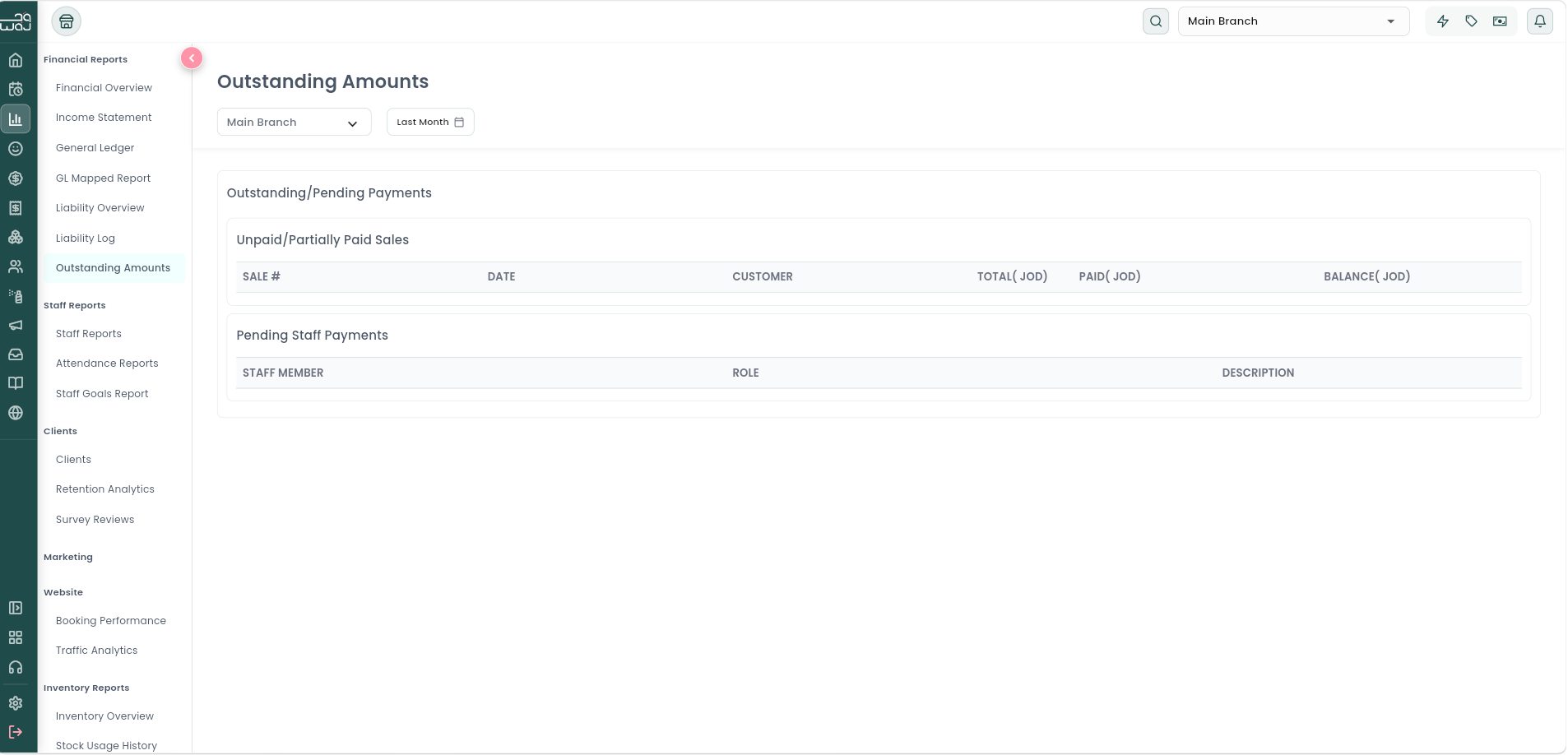This screenshot has width=1568, height=755.
Task: Open Liability Overview report
Action: 100,208
